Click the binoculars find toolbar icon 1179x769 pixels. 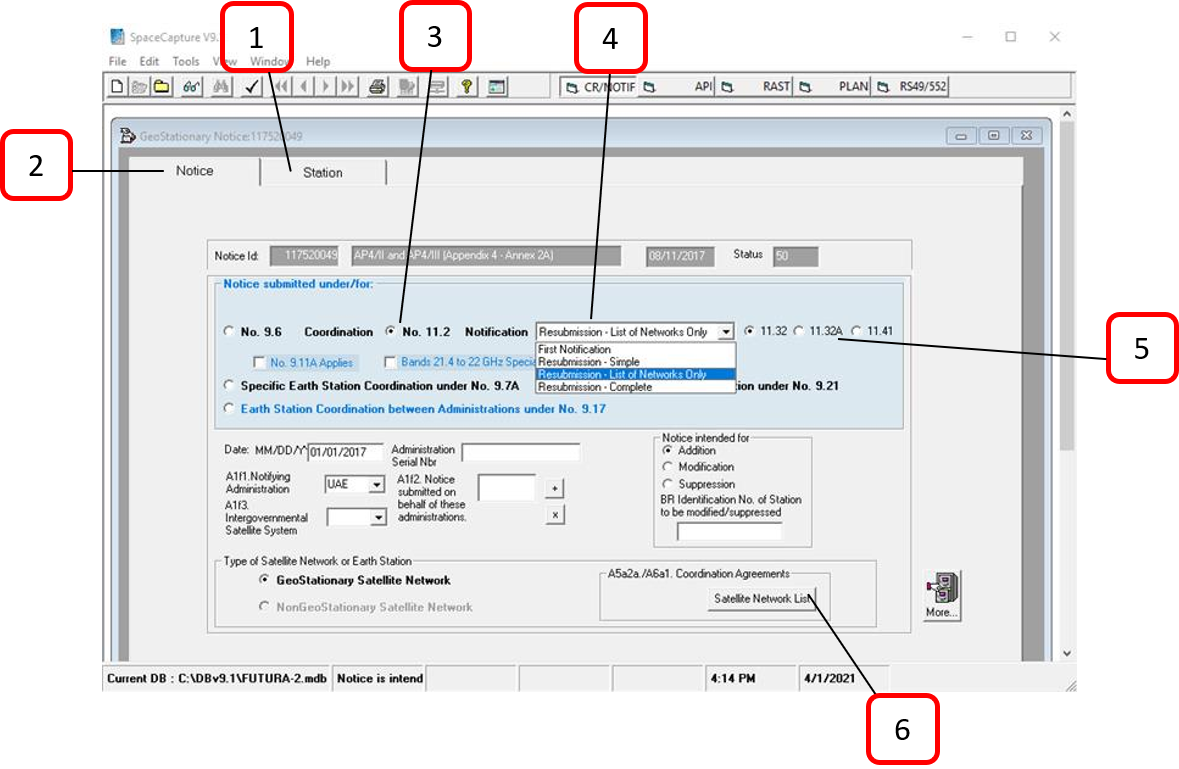[220, 86]
